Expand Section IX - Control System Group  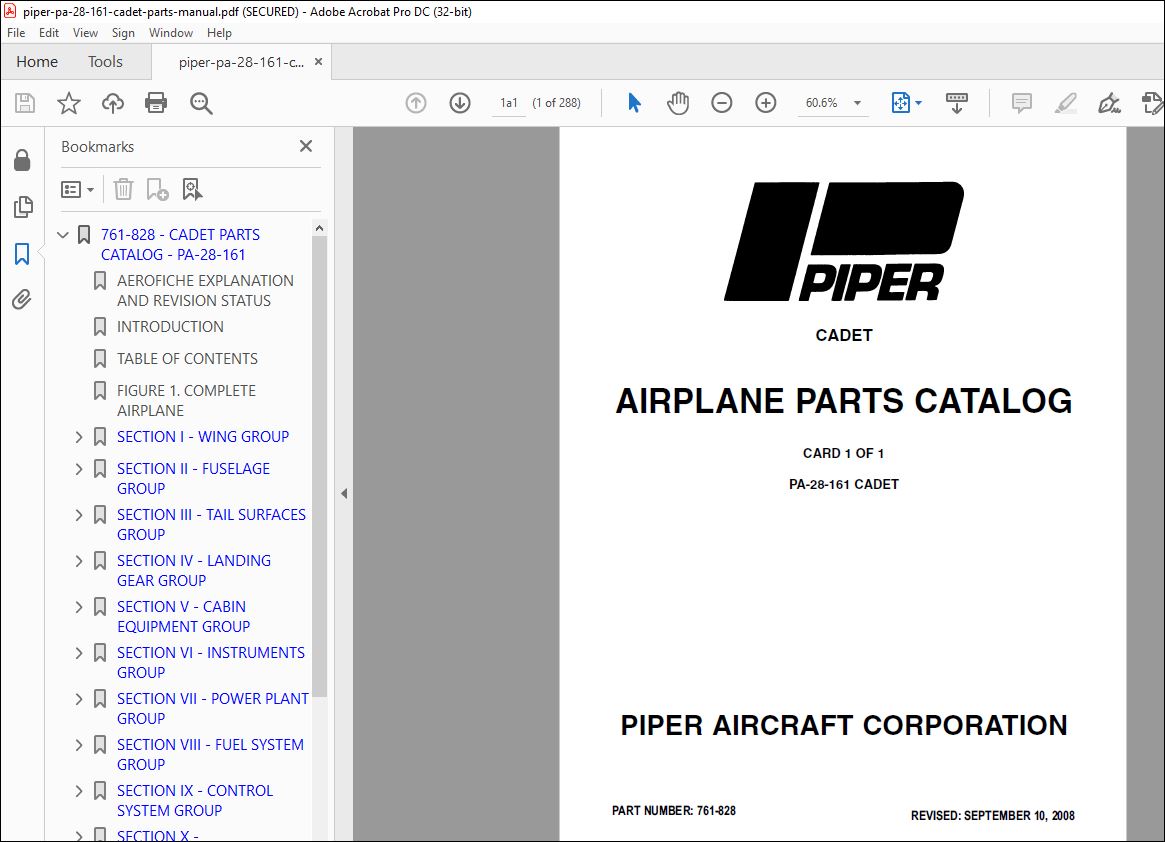79,791
